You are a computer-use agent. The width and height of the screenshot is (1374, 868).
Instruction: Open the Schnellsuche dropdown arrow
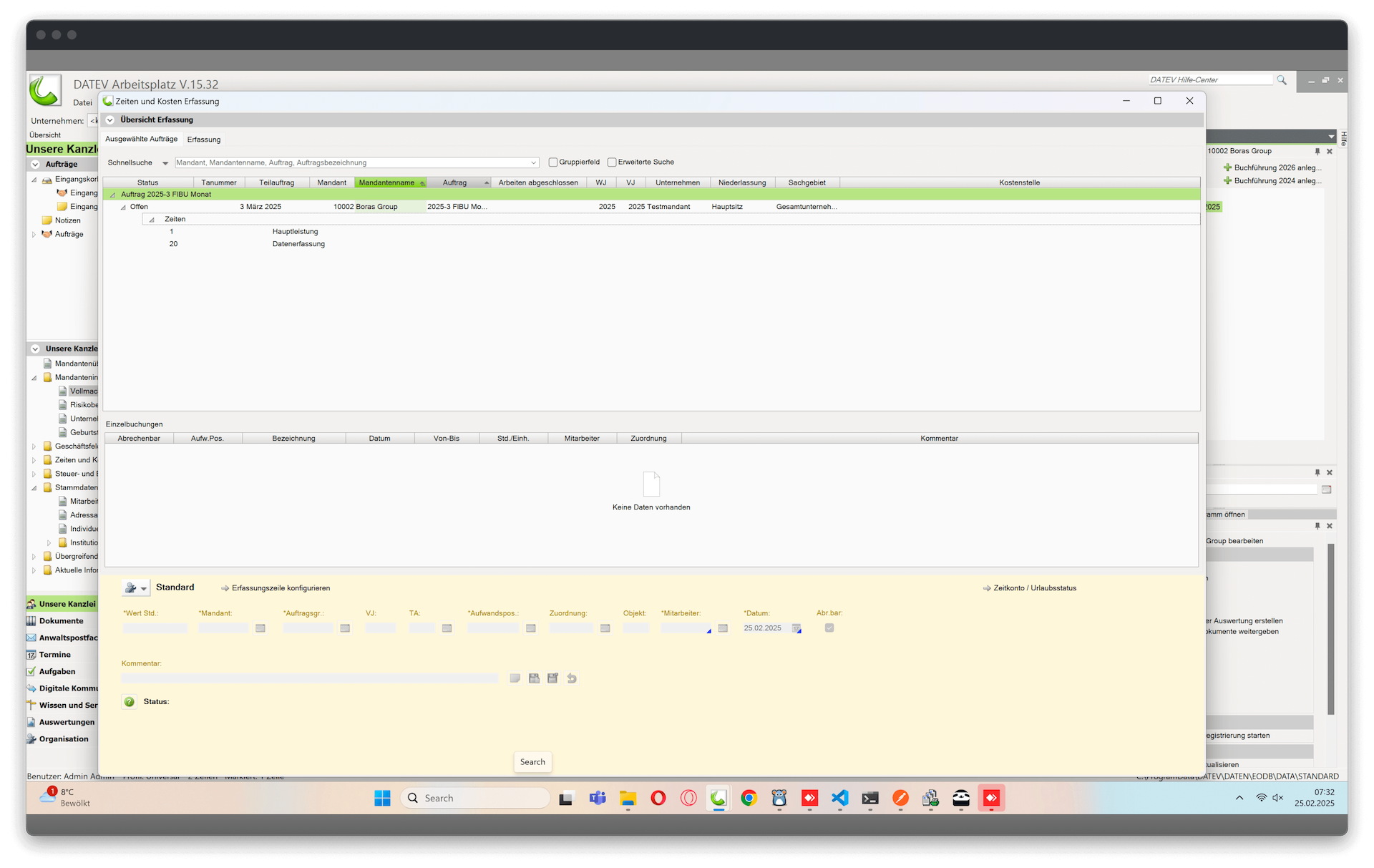(165, 163)
